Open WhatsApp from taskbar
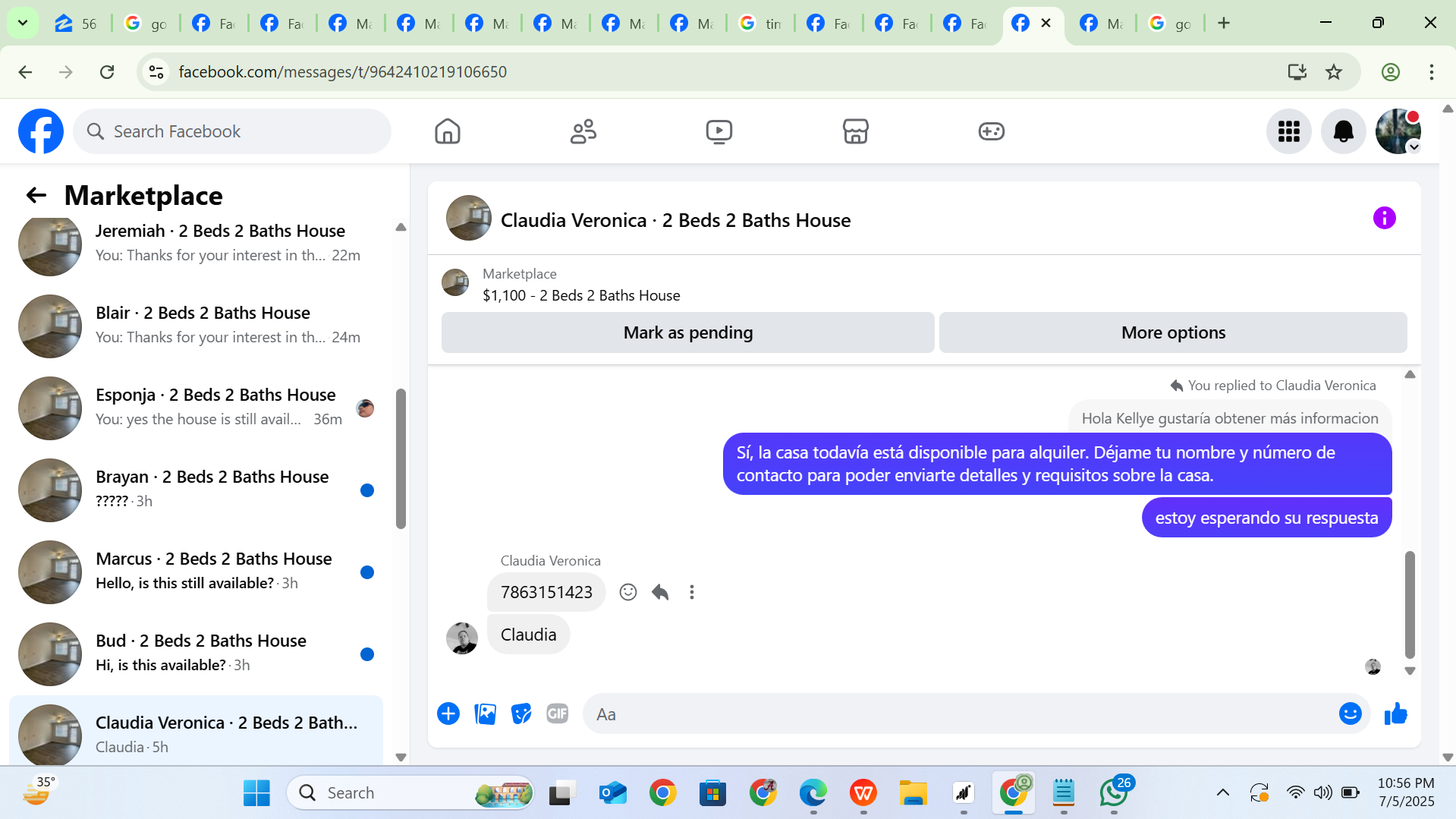This screenshot has height=819, width=1456. [x=1114, y=793]
